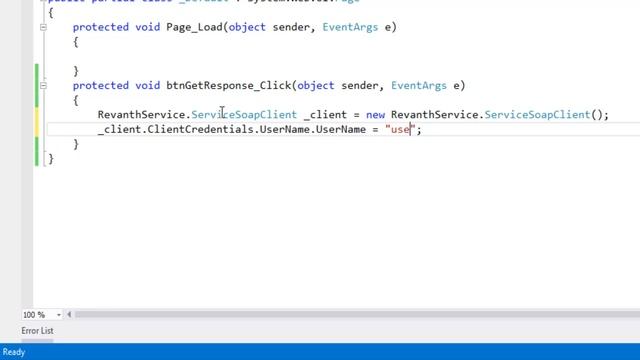Click EventArgs in Page_Load signature
Screen dimensions: 640x360
pos(350,27)
